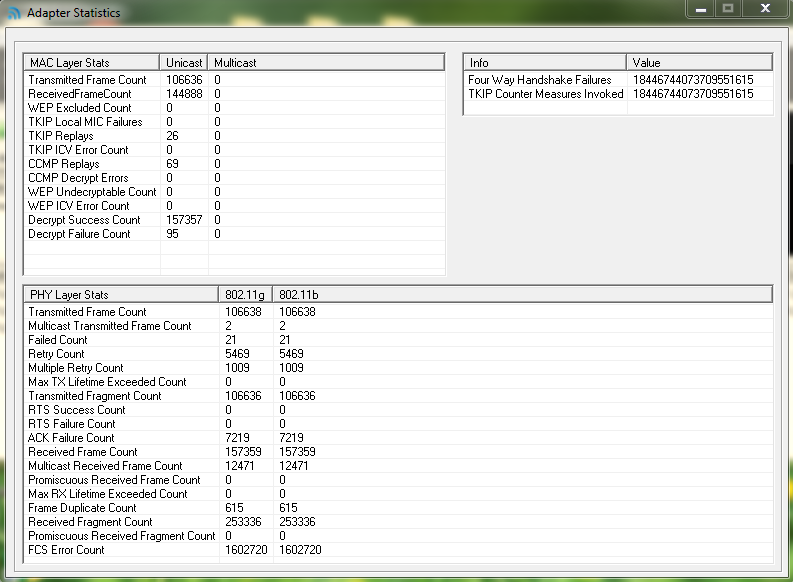The image size is (793, 582).
Task: Click 802.11g Transmitted Frame value 106638
Action: (x=243, y=312)
